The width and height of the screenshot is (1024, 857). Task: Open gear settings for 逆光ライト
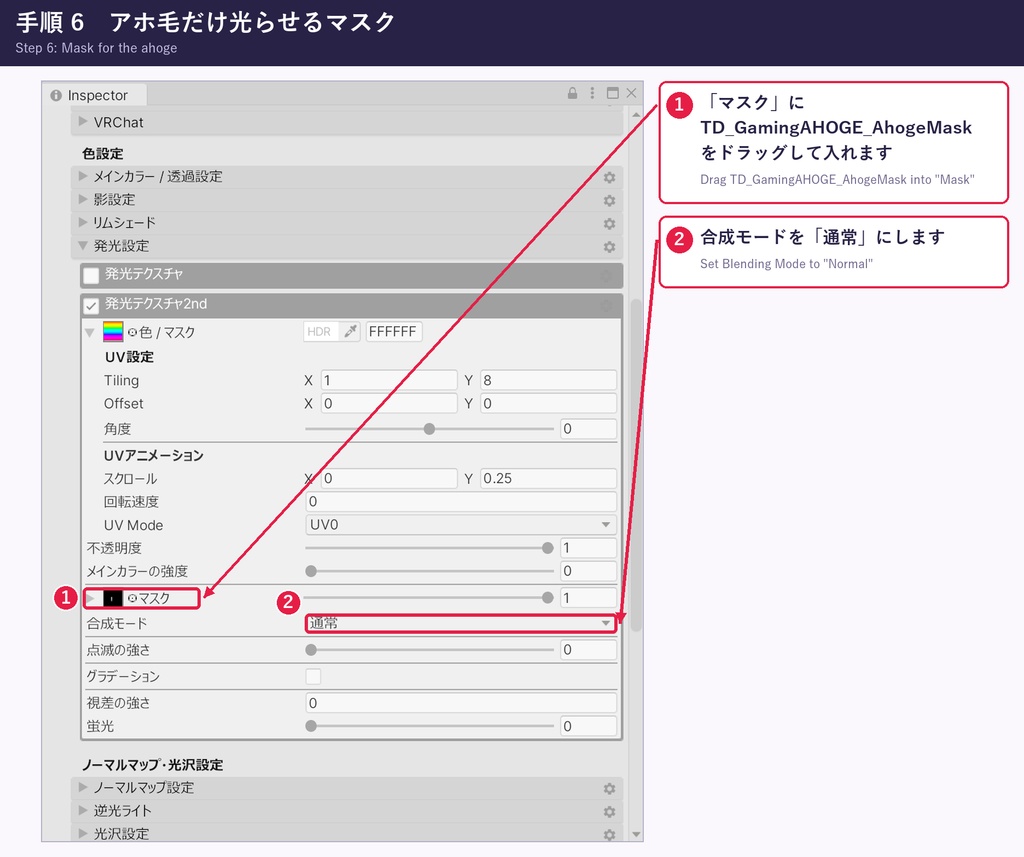click(x=609, y=811)
